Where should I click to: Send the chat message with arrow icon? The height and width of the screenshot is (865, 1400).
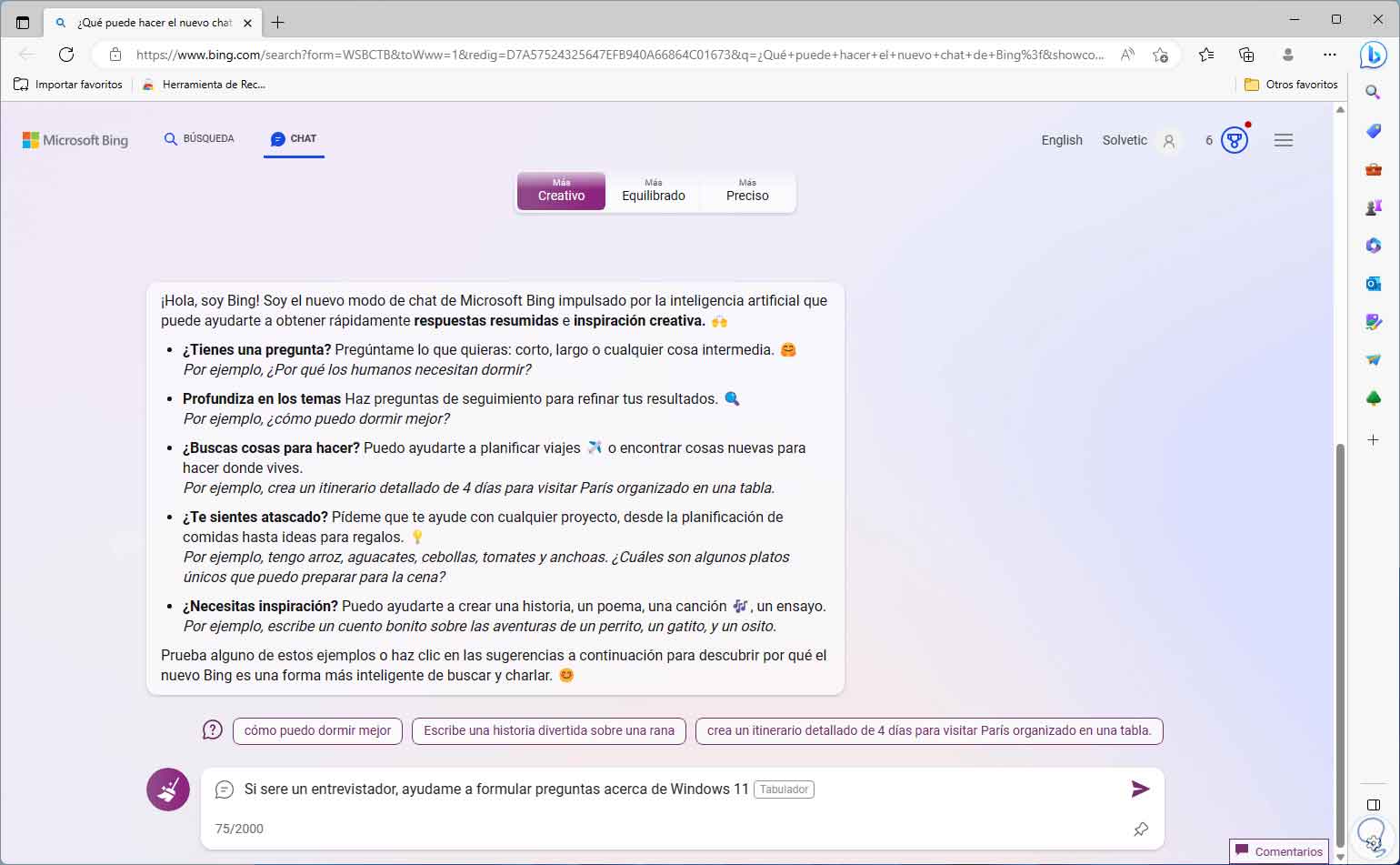1140,789
